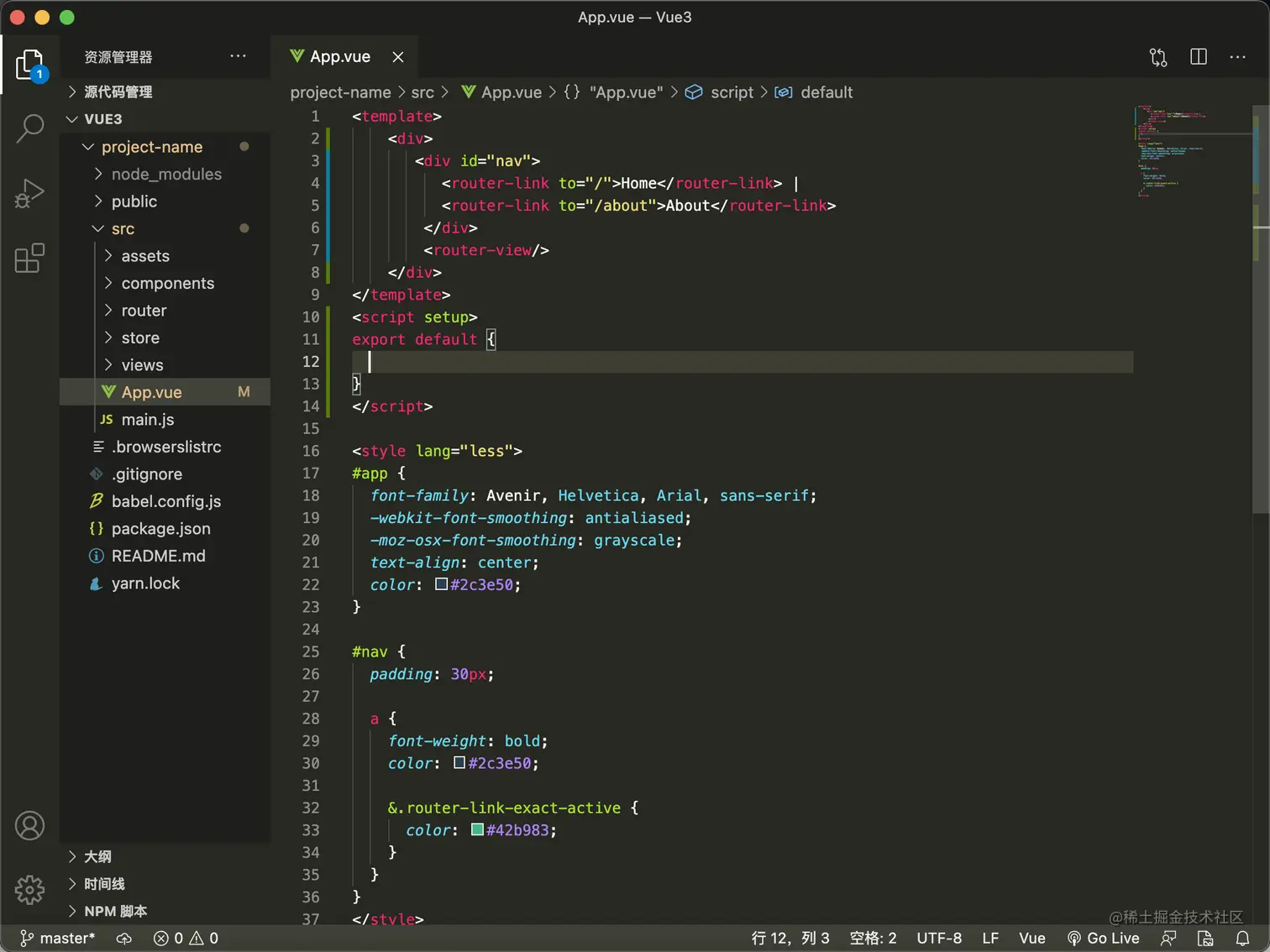Click the Go Live status bar button
The image size is (1270, 952).
point(1103,939)
